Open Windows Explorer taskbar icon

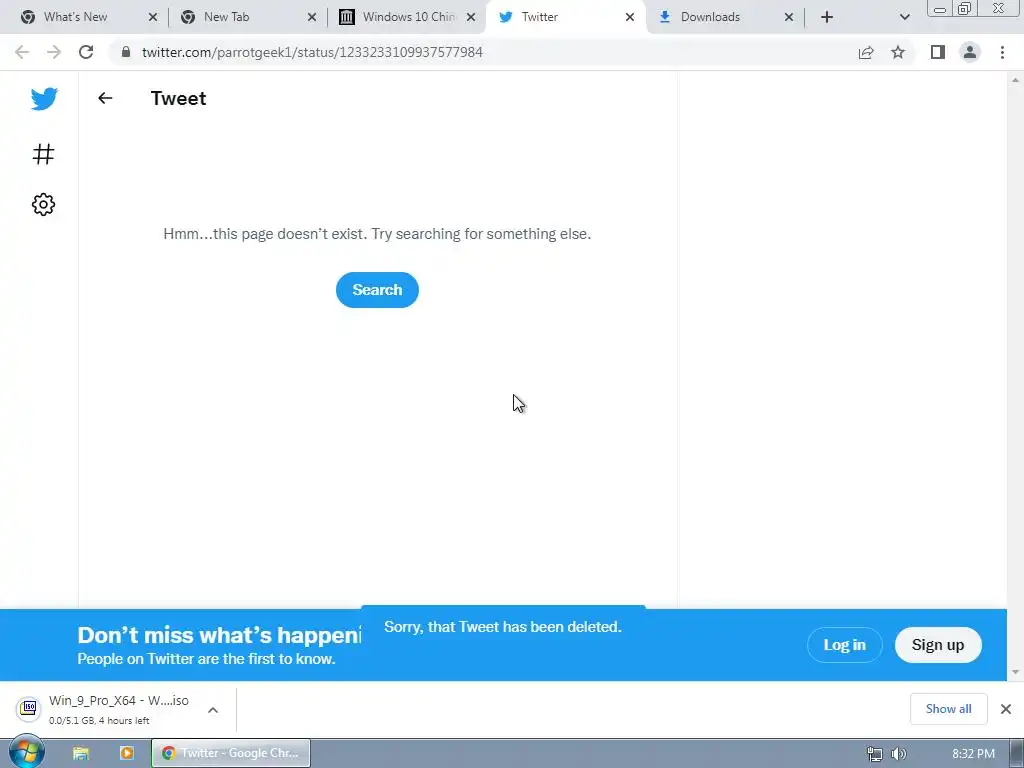tap(80, 753)
